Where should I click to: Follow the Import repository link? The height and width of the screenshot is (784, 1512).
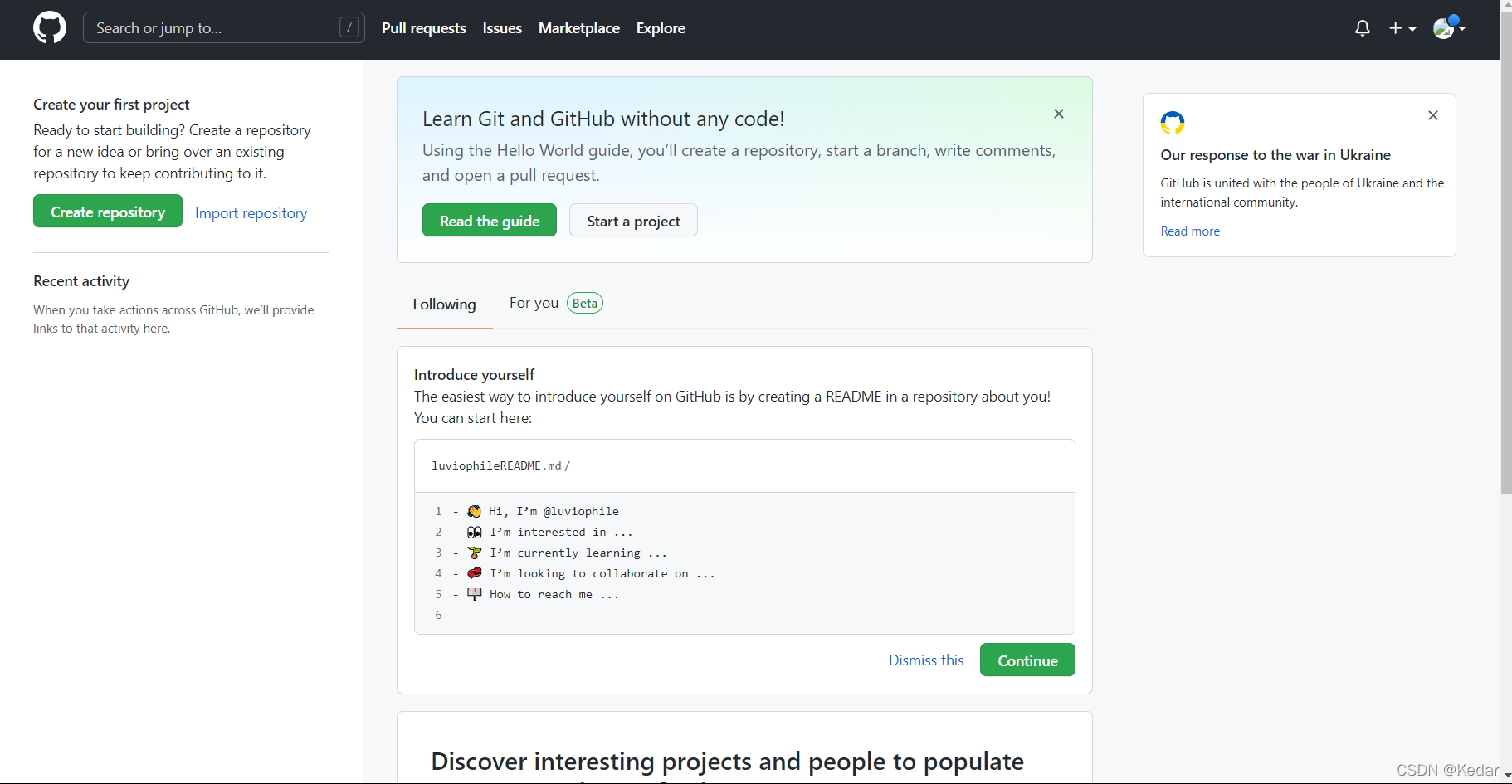[x=251, y=213]
